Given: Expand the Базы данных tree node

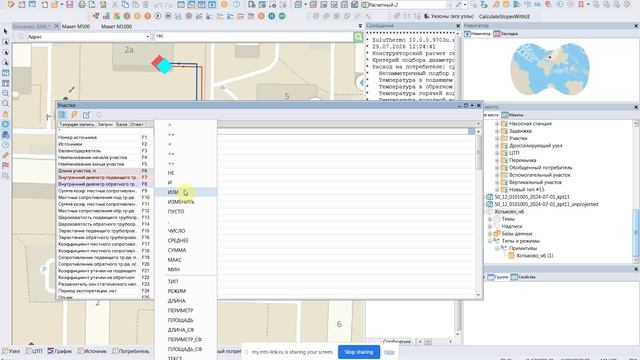Looking at the screenshot, I should pyautogui.click(x=490, y=234).
